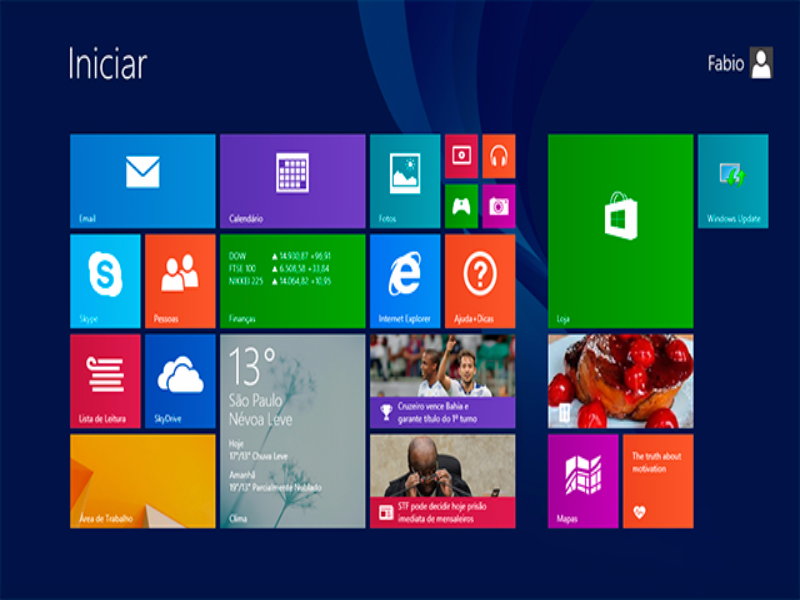Open the Camera small tile
Image resolution: width=800 pixels, height=600 pixels.
[499, 206]
